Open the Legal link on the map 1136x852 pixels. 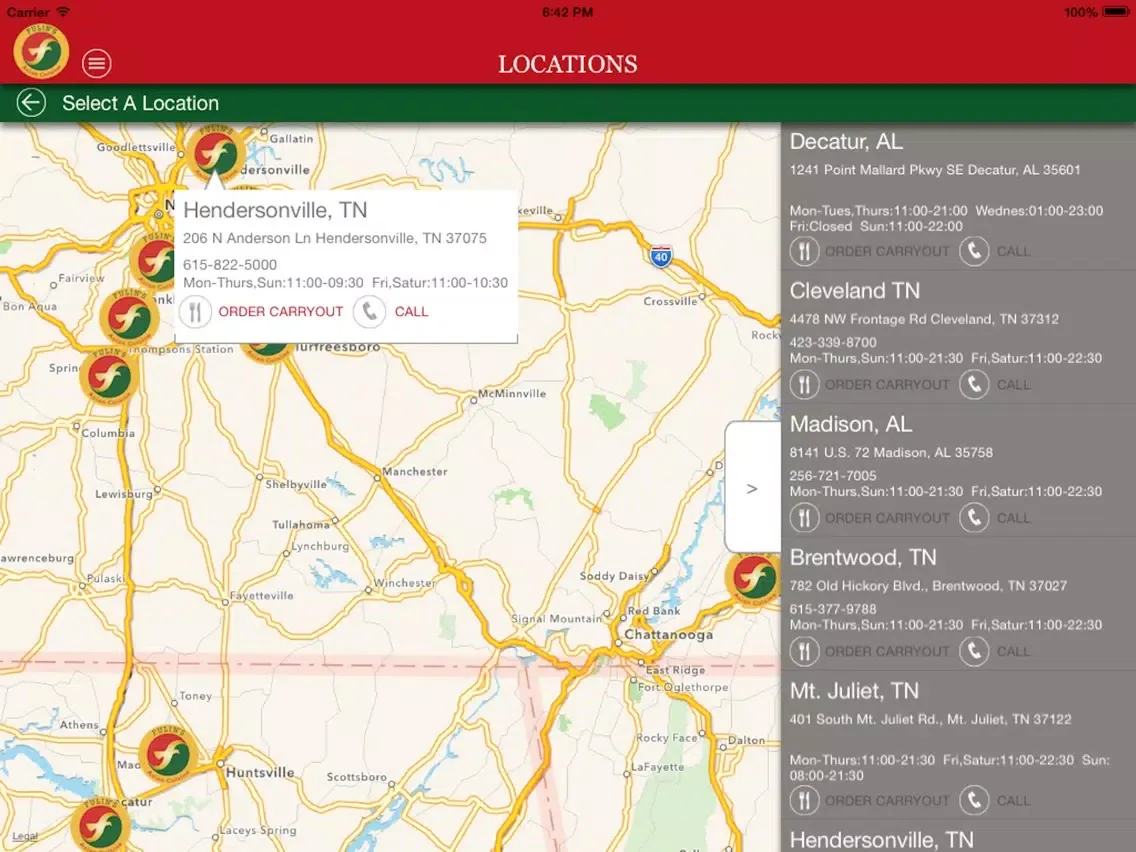[25, 836]
